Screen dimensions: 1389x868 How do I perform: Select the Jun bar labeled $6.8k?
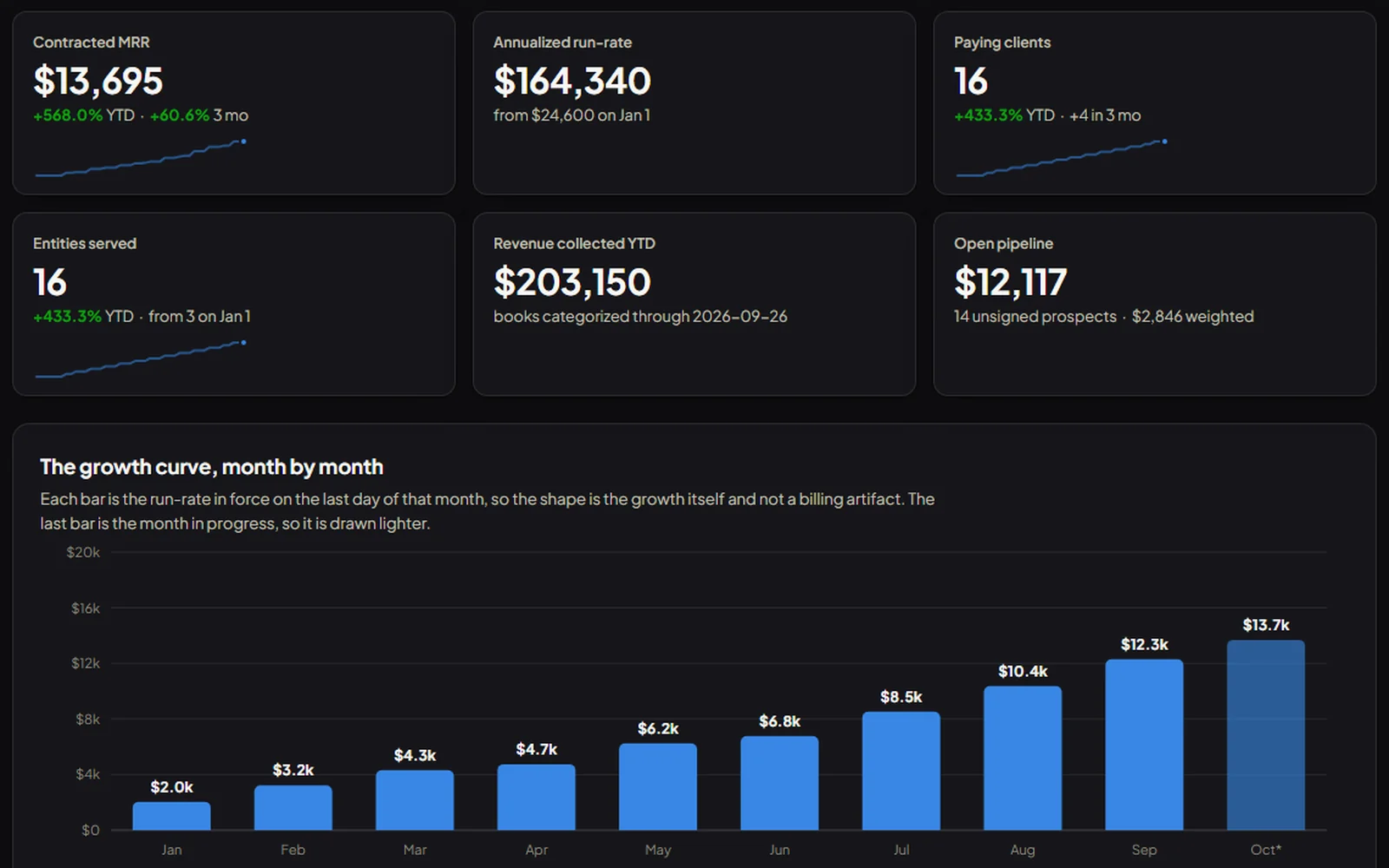click(780, 783)
